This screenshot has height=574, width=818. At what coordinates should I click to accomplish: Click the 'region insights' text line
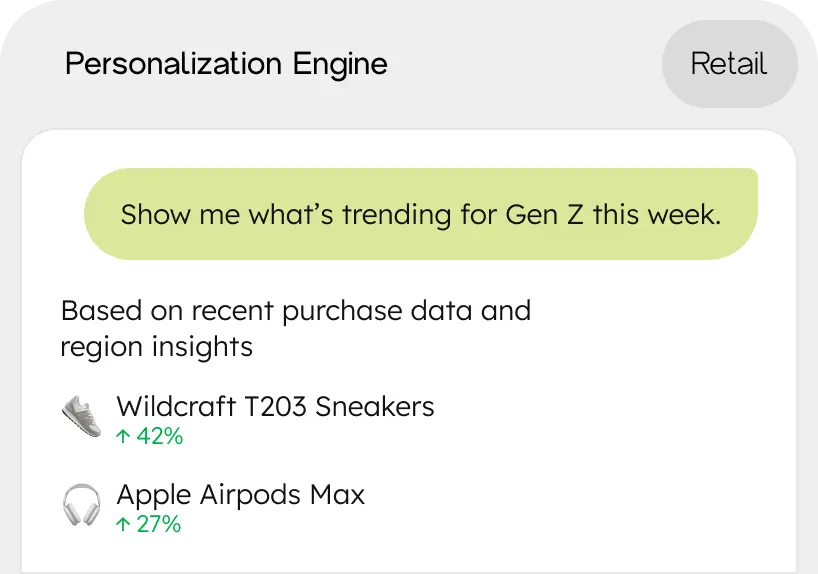tap(156, 347)
